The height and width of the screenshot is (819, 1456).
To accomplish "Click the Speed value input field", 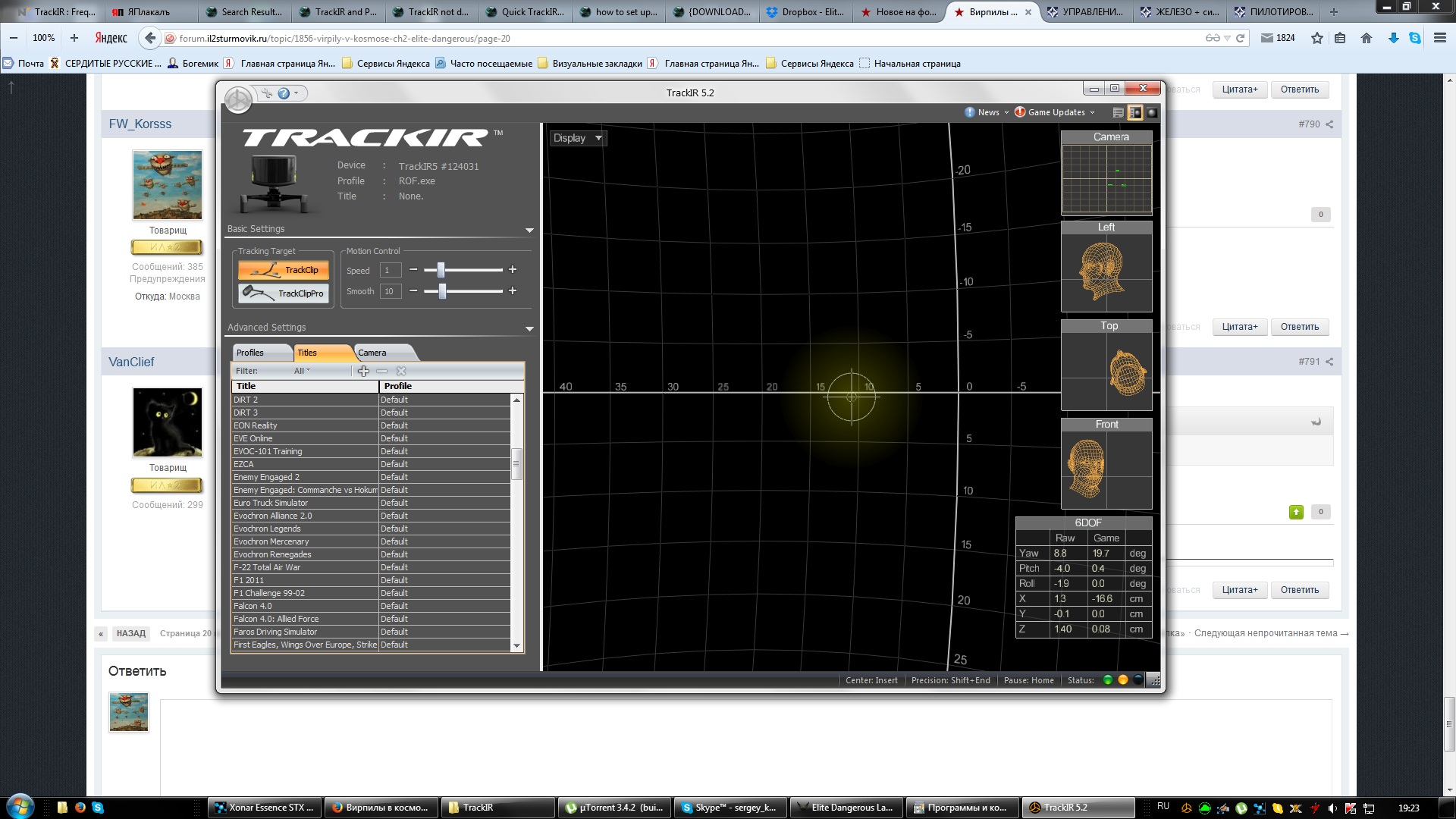I will tap(390, 270).
